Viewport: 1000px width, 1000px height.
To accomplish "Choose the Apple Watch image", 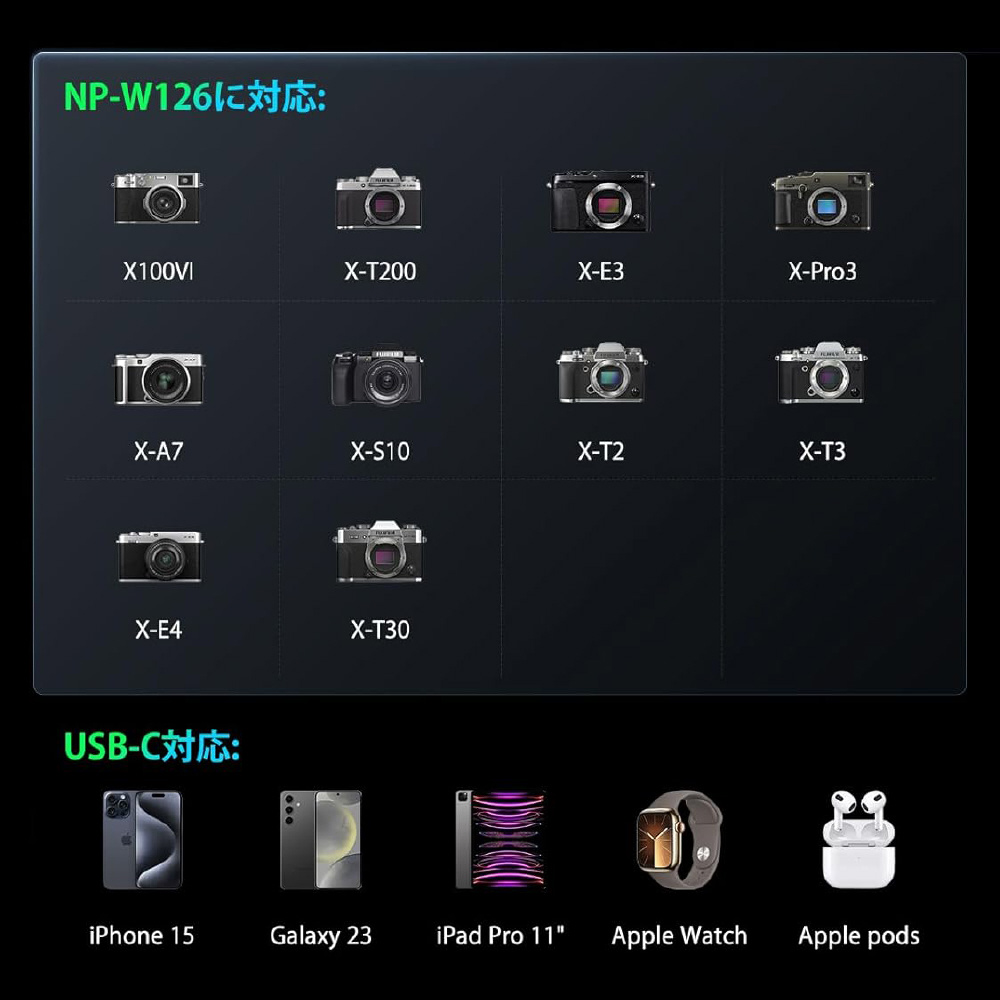I will pyautogui.click(x=679, y=840).
